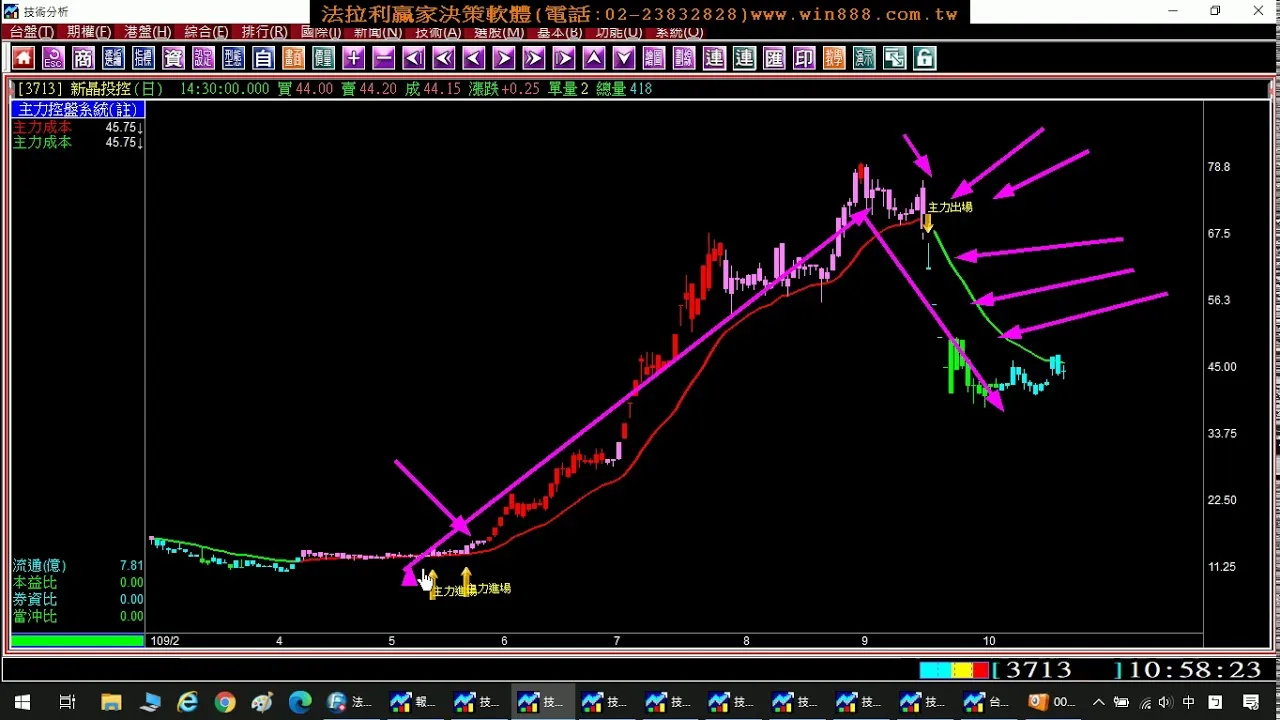Click the 券資比 info row
The image size is (1280, 720).
[78, 599]
